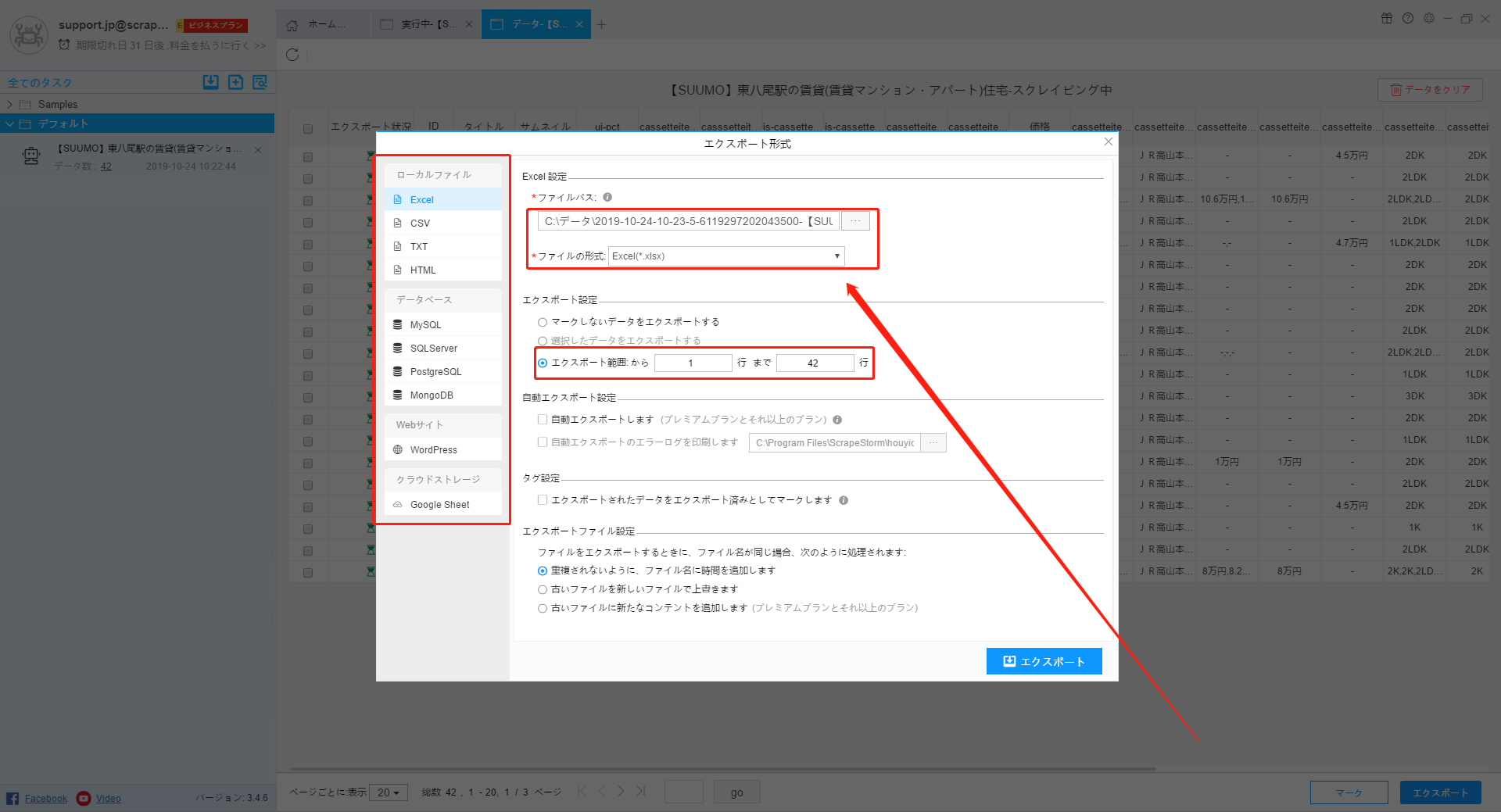Go to last page arrow in pagination
1501x812 pixels.
(640, 791)
